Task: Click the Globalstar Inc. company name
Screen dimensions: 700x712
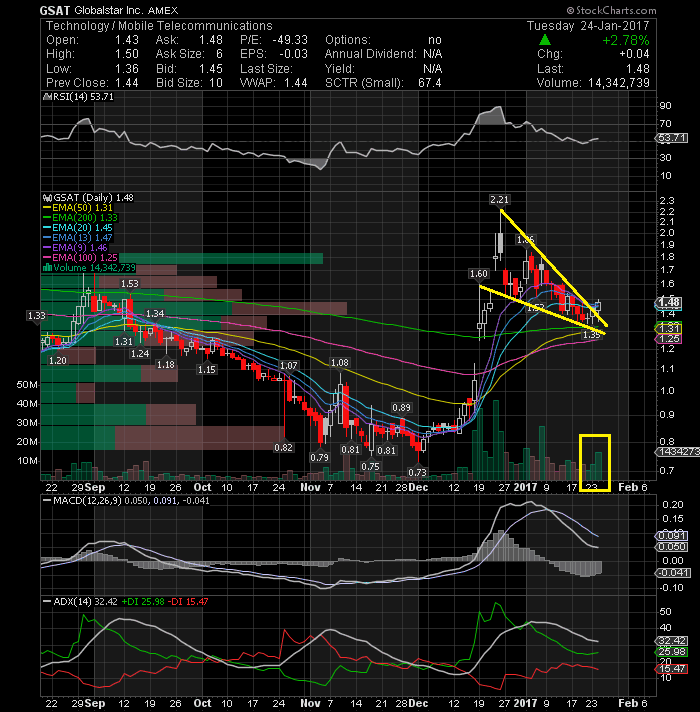Action: pyautogui.click(x=108, y=10)
